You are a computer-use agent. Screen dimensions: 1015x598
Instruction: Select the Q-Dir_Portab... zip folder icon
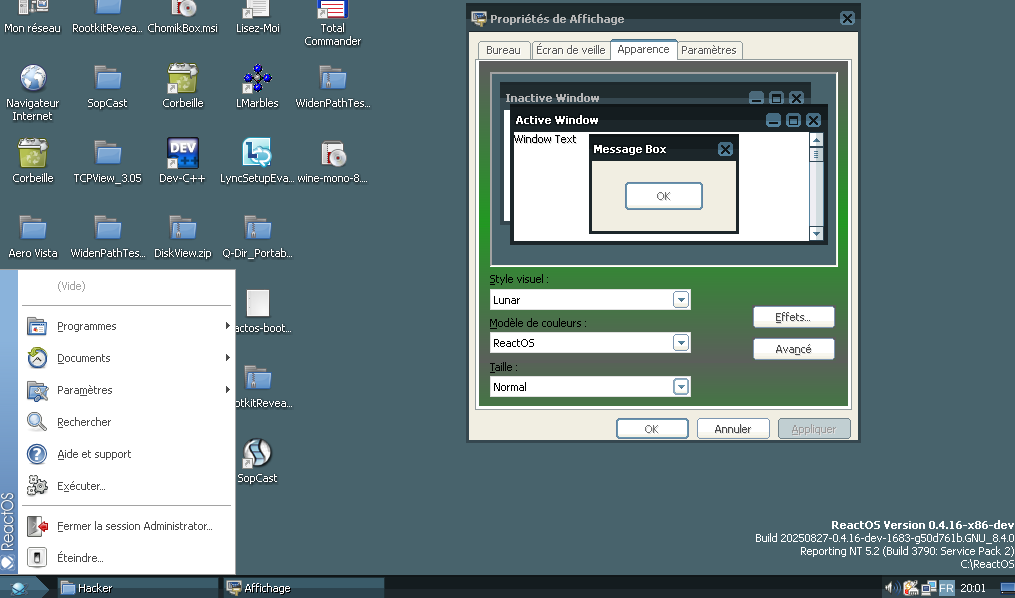pos(258,228)
